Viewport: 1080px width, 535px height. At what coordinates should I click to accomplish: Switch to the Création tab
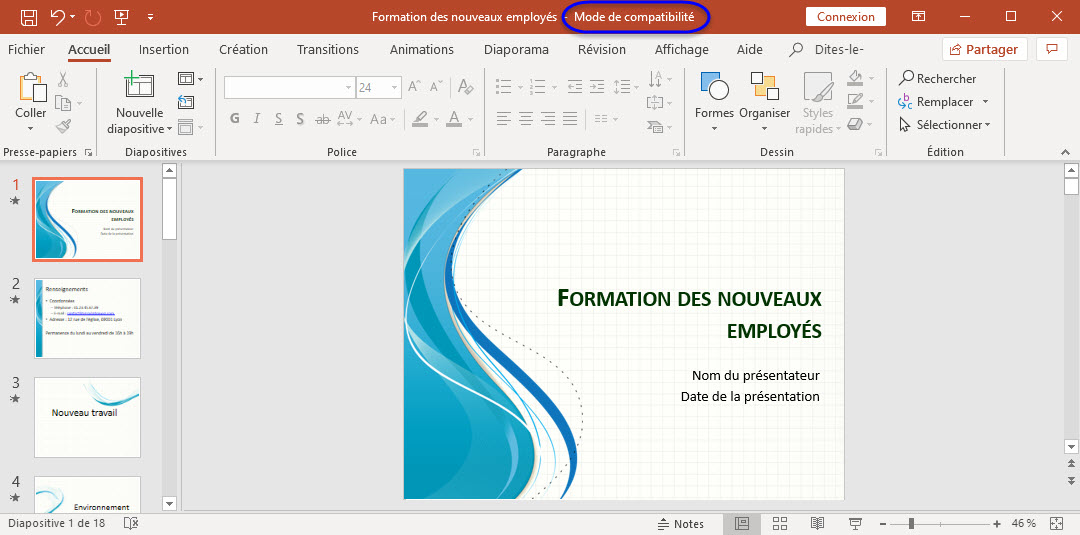pos(243,50)
